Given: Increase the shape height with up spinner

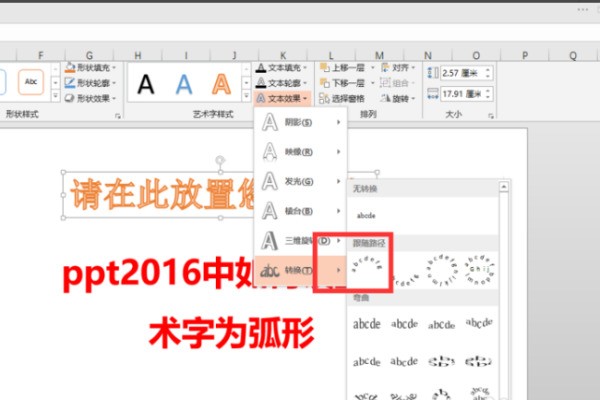Looking at the screenshot, I should [x=488, y=70].
